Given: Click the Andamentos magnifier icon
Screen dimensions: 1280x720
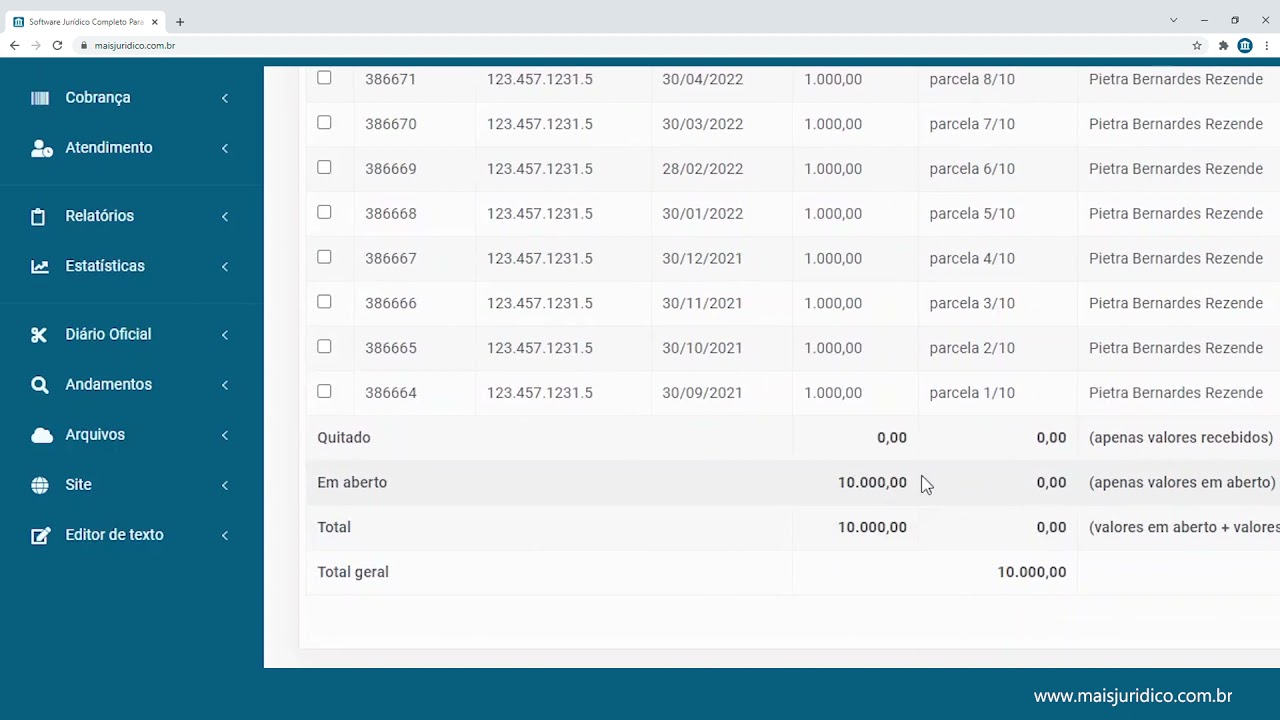Looking at the screenshot, I should coord(40,385).
